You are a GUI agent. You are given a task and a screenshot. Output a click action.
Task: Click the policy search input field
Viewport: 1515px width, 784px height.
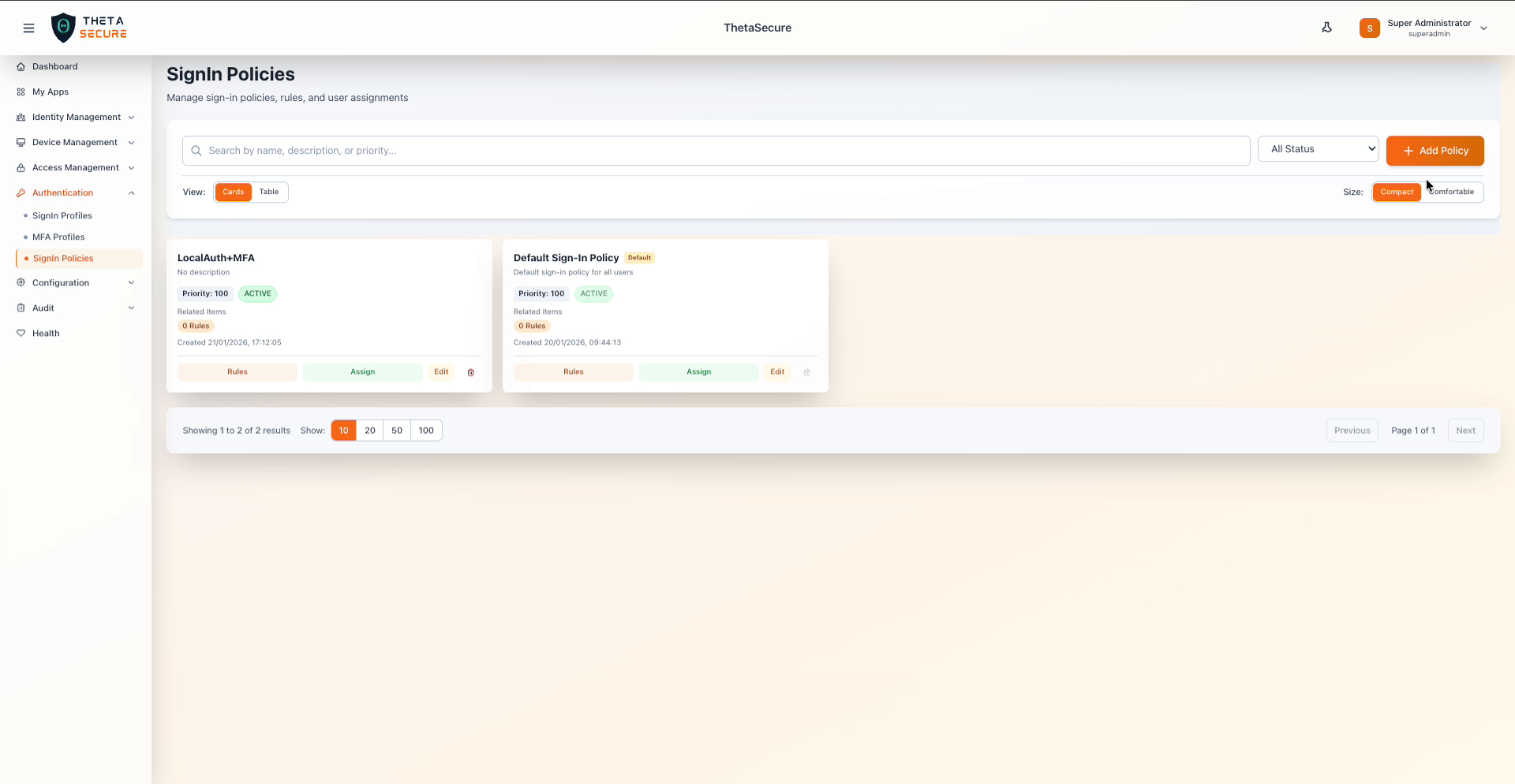[710, 151]
